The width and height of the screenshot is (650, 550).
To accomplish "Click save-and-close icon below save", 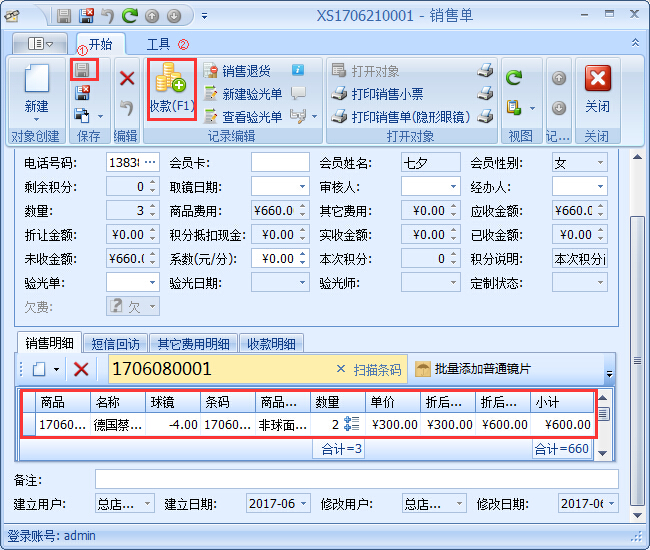I will tap(83, 93).
